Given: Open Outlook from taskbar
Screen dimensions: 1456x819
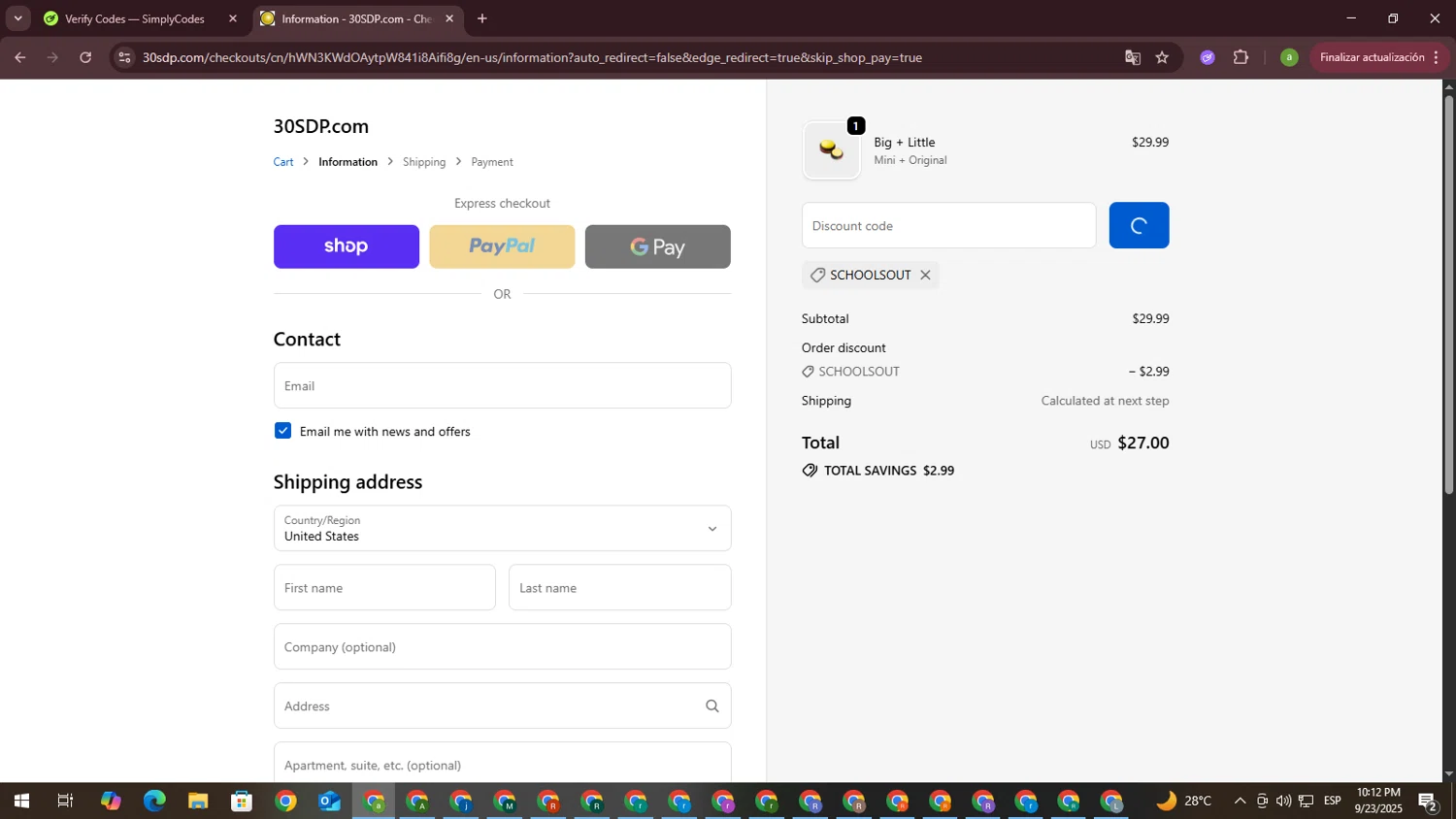Looking at the screenshot, I should pos(329,802).
